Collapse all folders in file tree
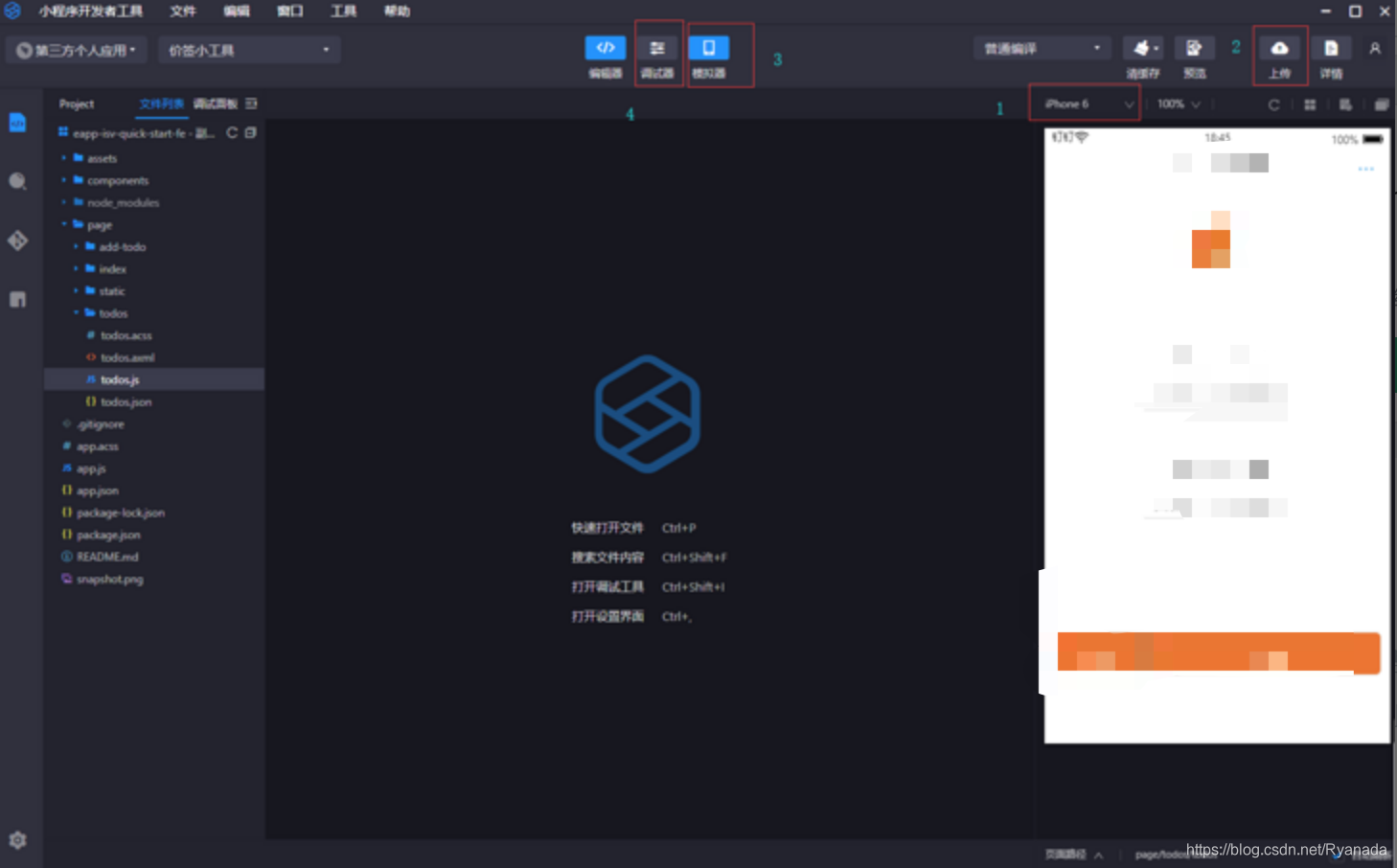This screenshot has width=1397, height=868. 250,133
